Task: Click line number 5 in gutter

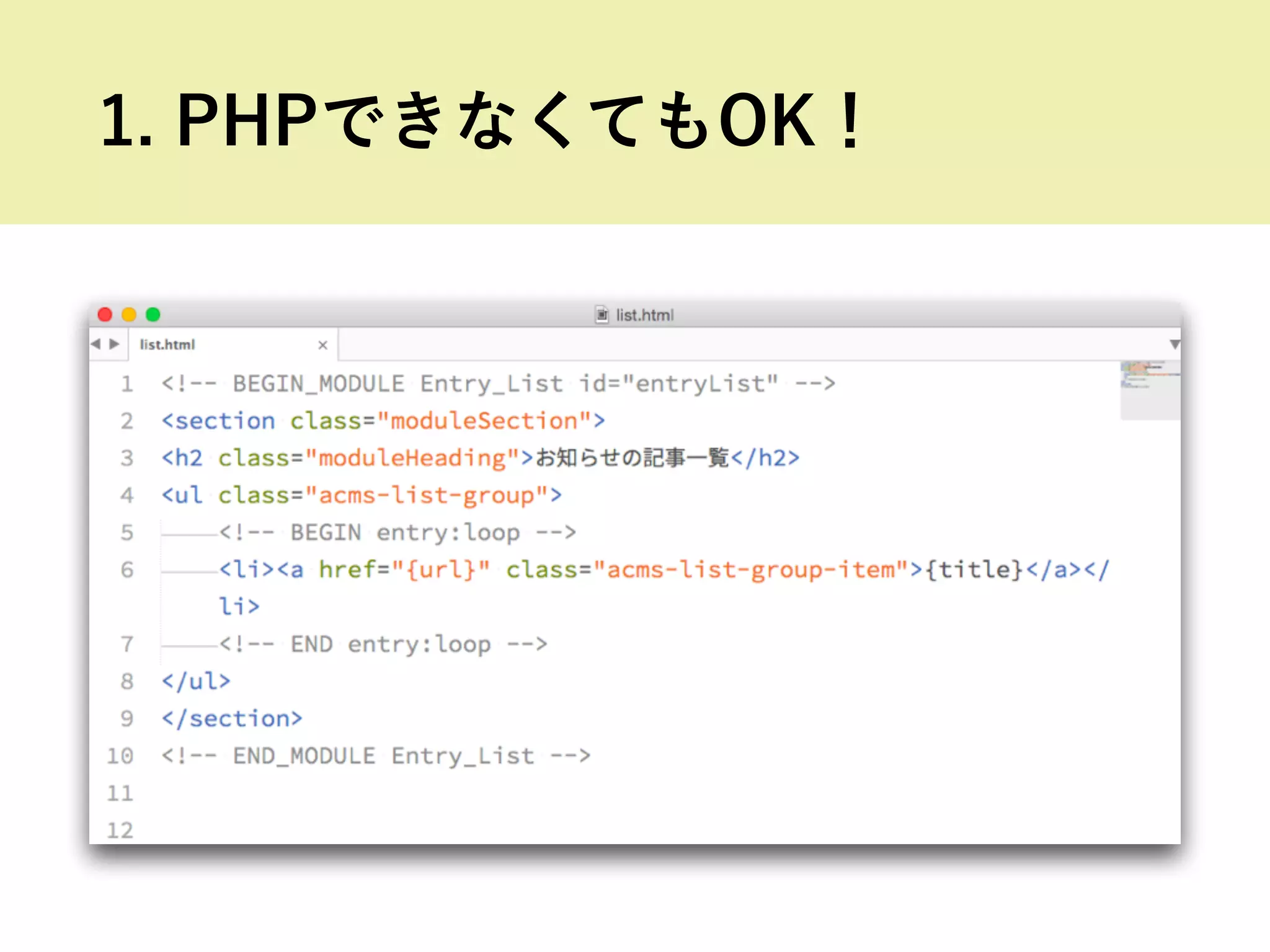Action: click(127, 532)
